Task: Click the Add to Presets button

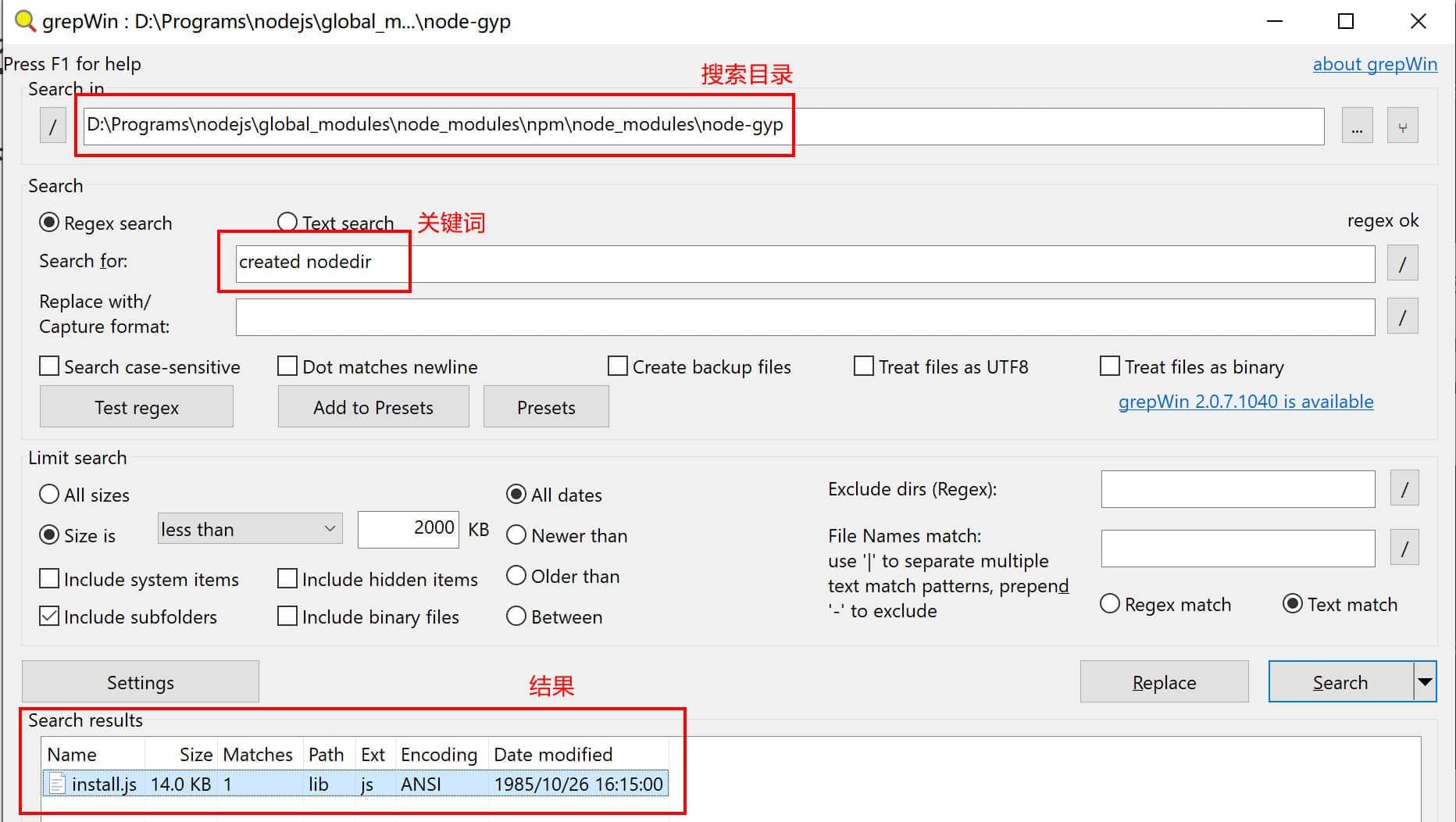Action: pos(373,407)
